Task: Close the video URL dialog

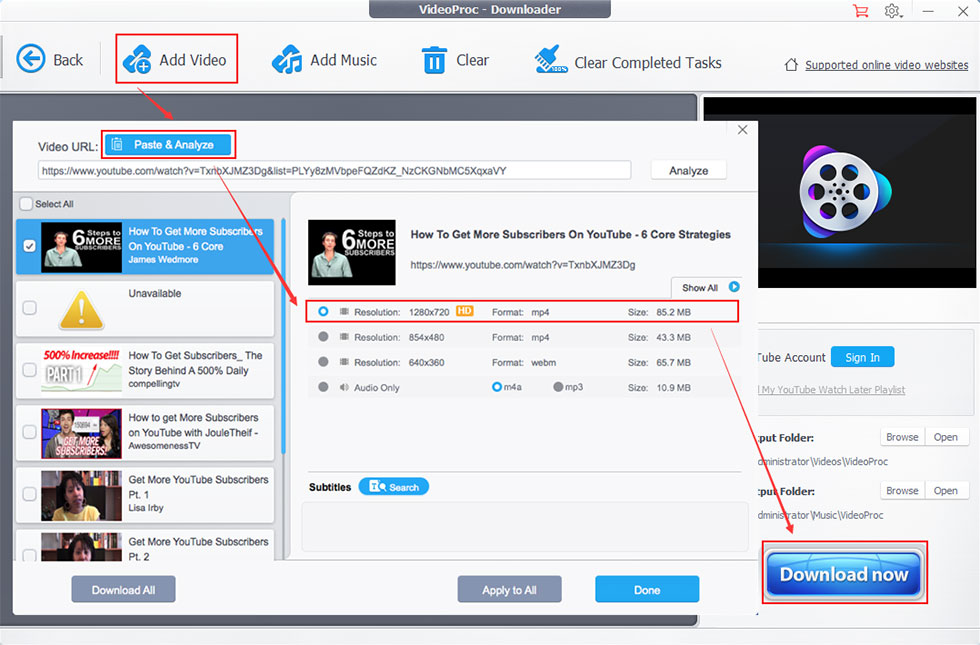Action: (x=742, y=130)
